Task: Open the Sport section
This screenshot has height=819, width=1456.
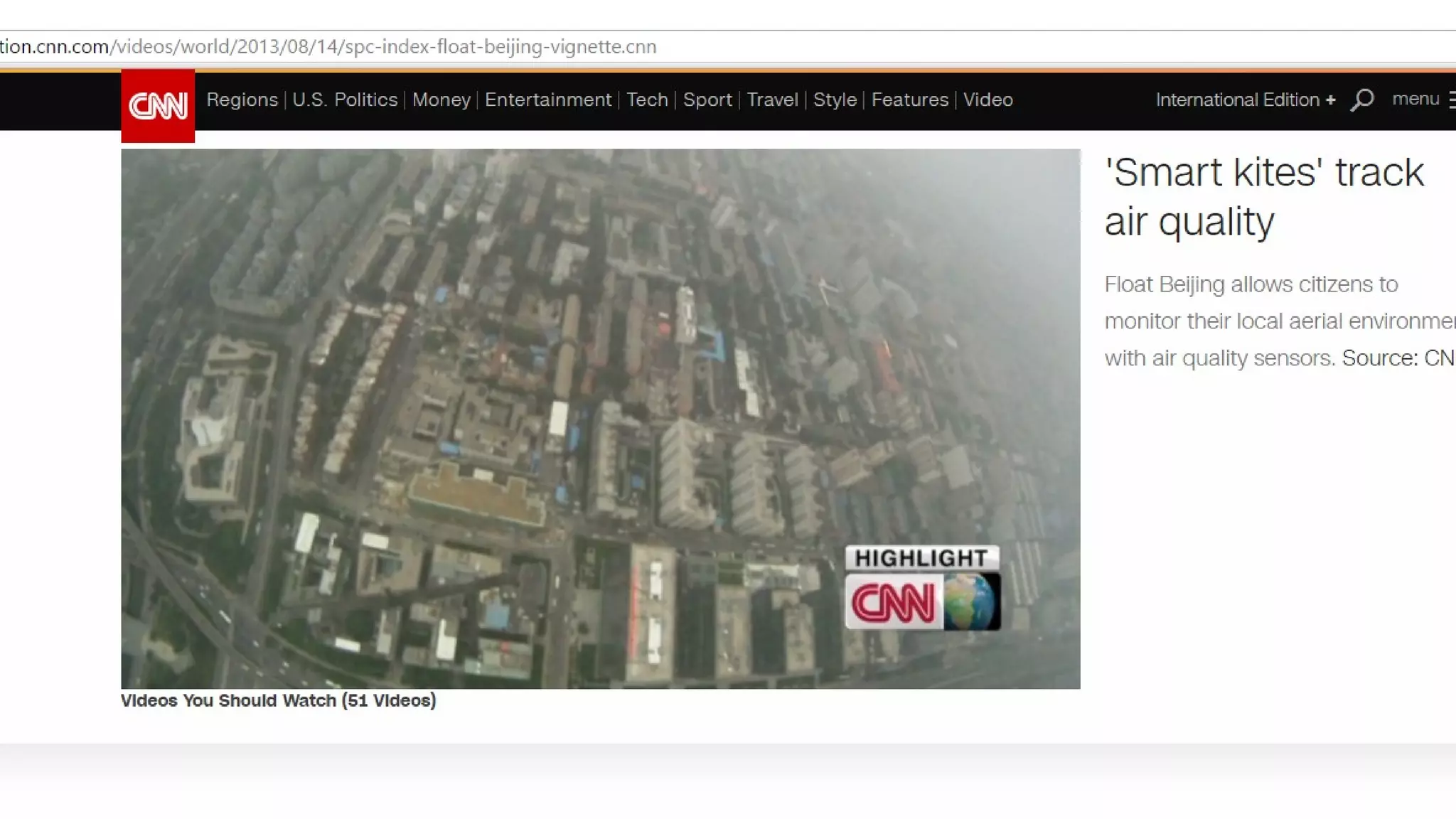Action: pos(707,100)
